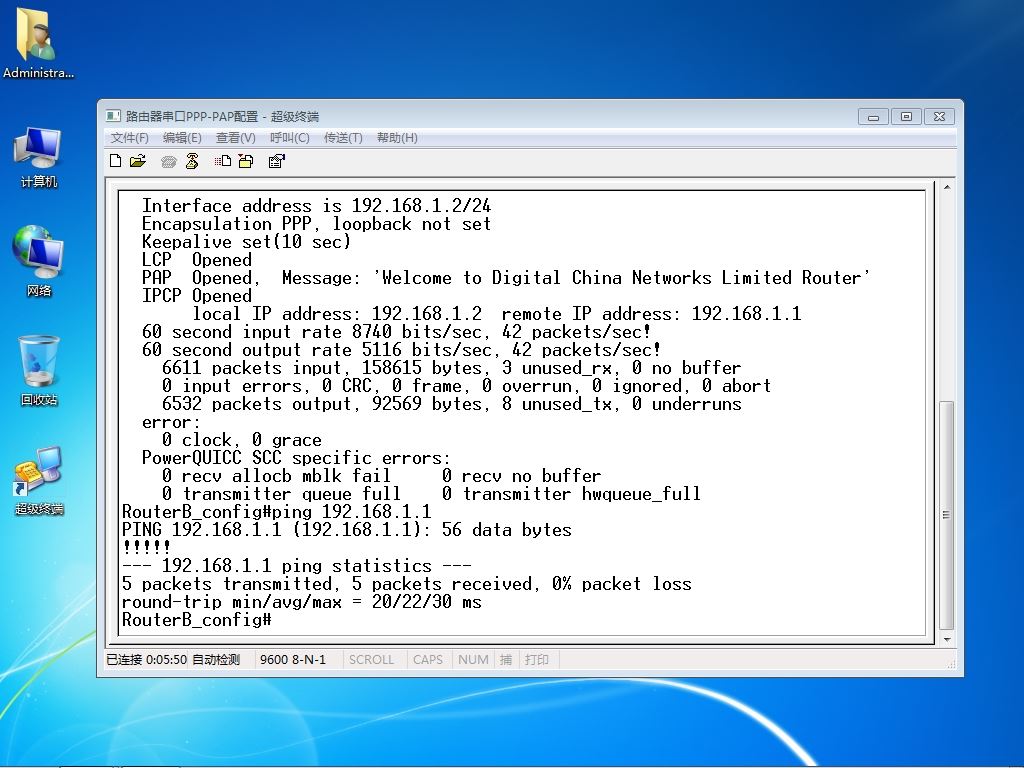
Task: Click the terminal vertical scrollbar thumb
Action: (x=946, y=515)
